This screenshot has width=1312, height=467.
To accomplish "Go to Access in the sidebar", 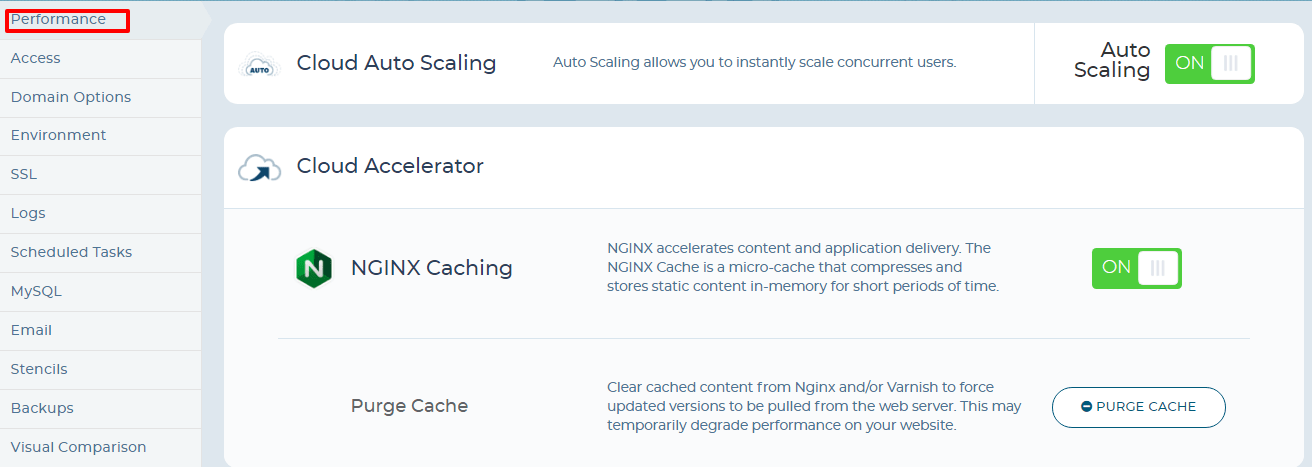I will [36, 58].
